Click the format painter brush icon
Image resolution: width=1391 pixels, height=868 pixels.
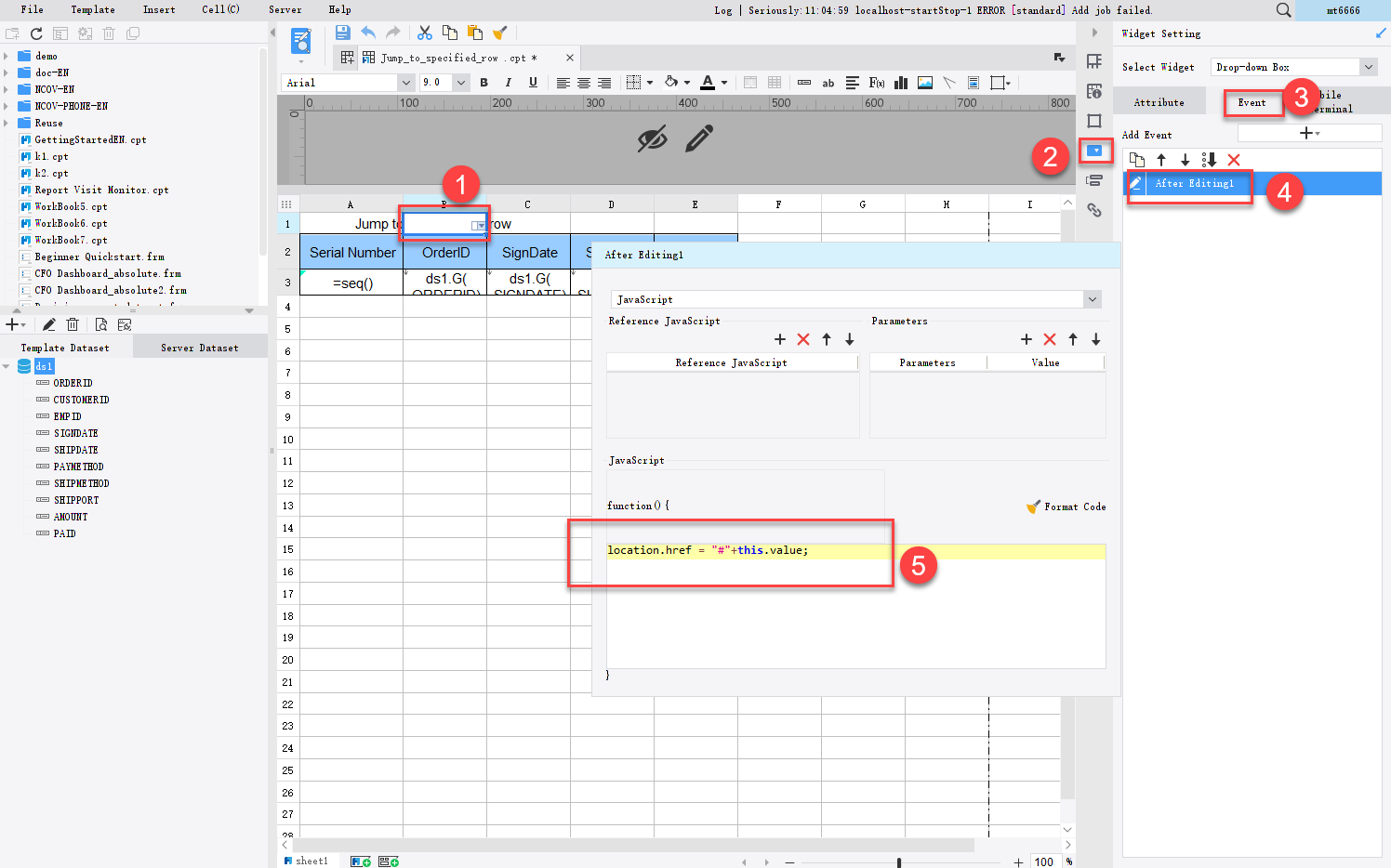500,33
